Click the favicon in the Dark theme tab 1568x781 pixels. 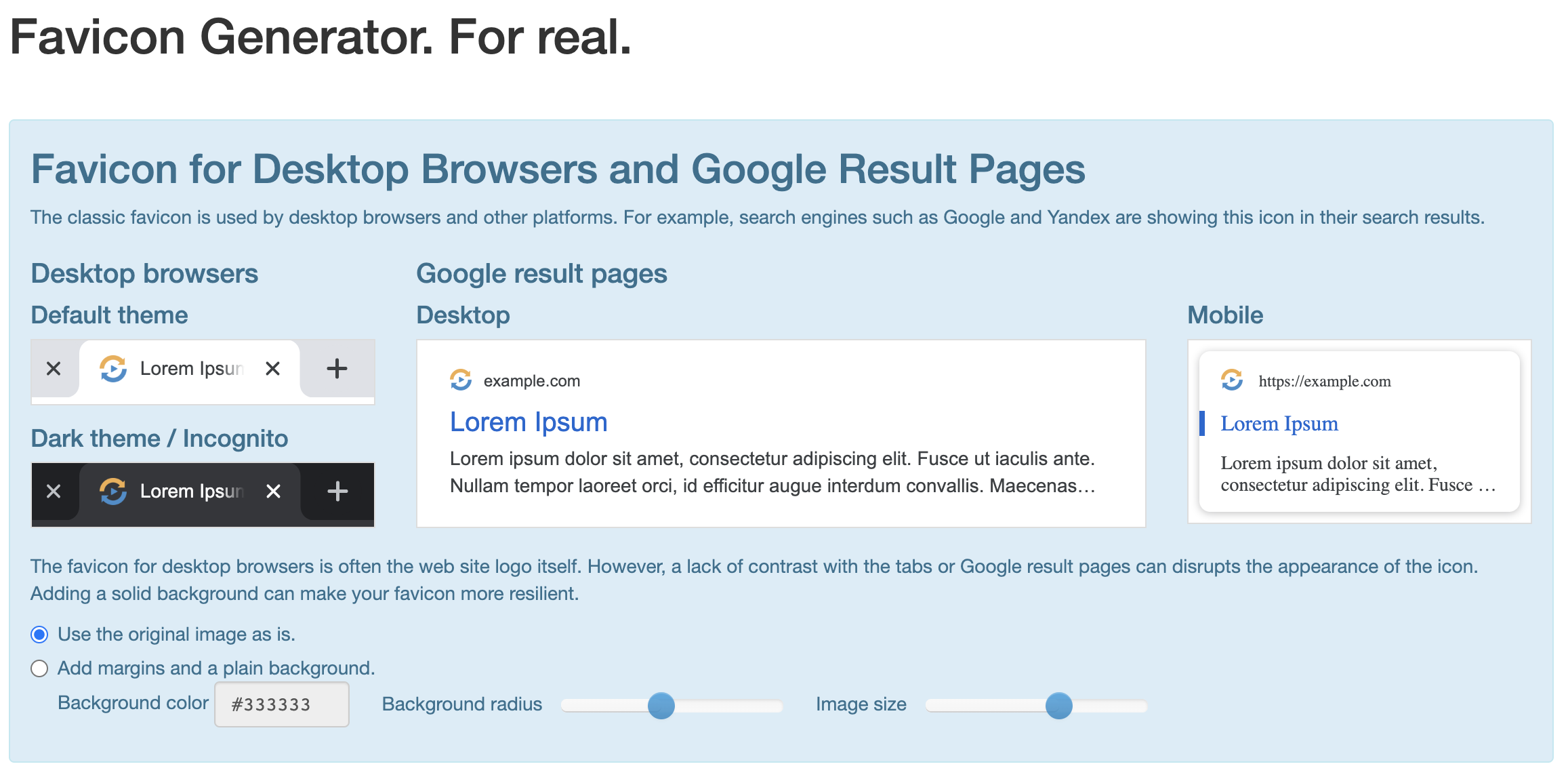click(114, 491)
